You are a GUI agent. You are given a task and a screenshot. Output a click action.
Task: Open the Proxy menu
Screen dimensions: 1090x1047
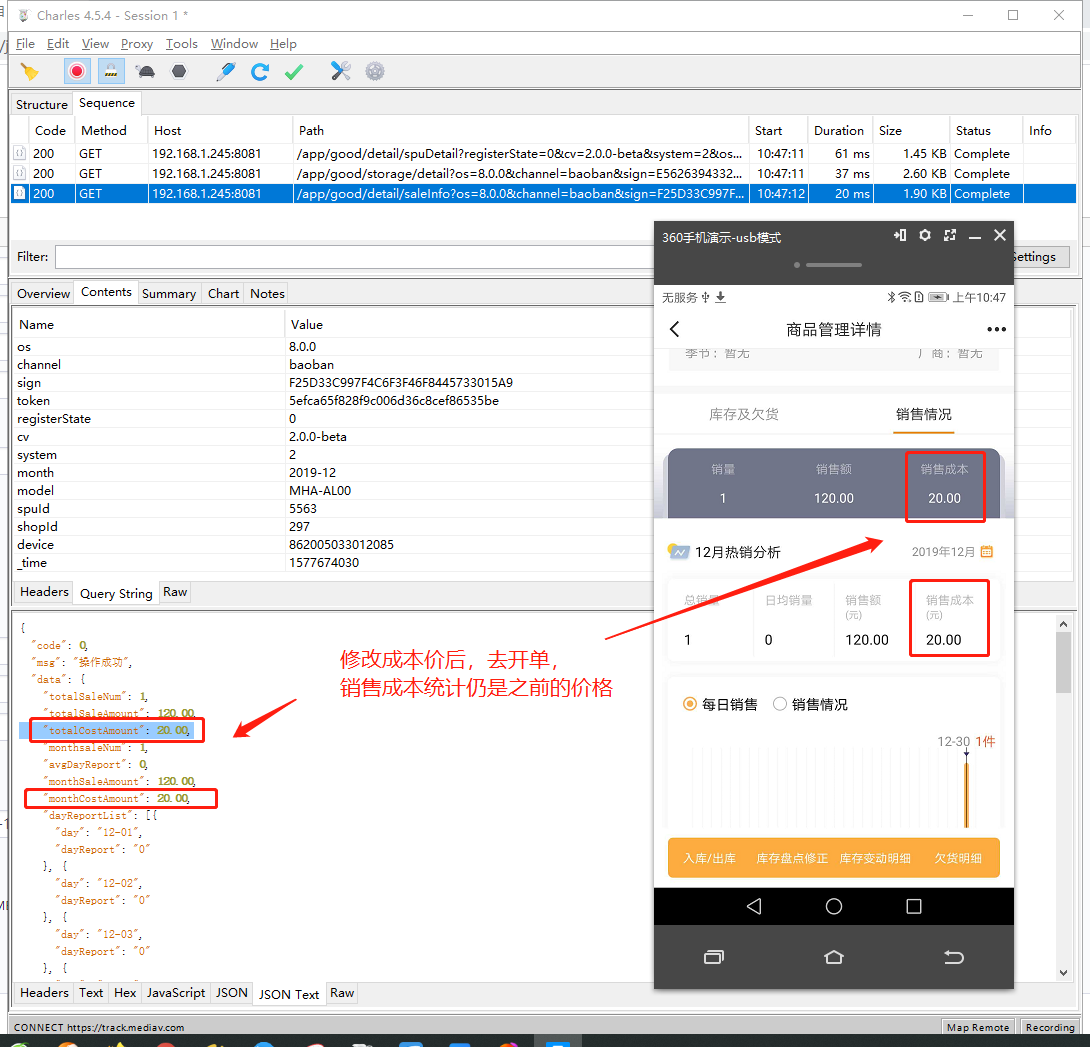137,43
